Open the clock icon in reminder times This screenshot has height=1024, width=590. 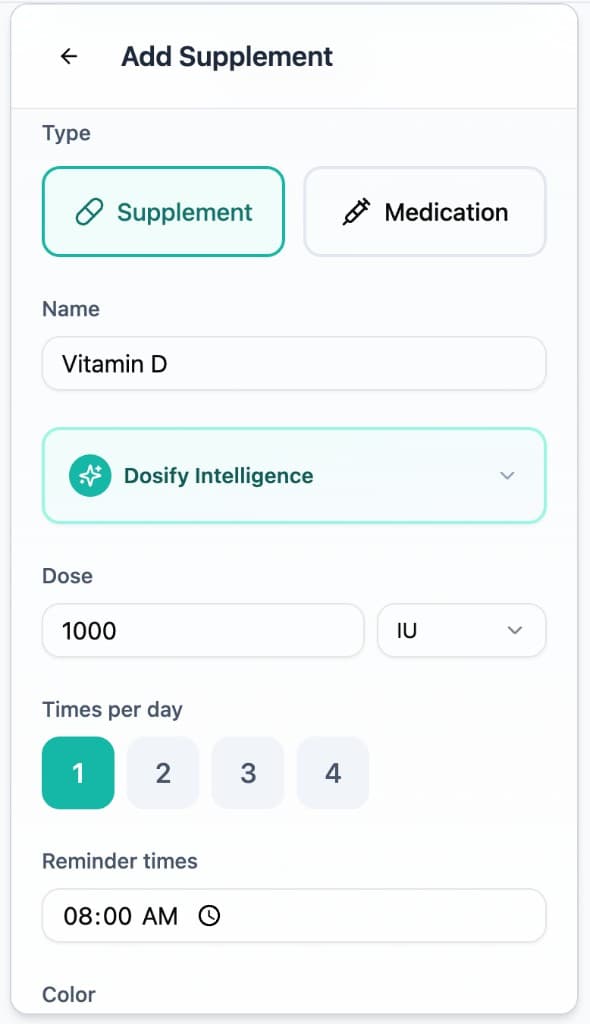210,914
